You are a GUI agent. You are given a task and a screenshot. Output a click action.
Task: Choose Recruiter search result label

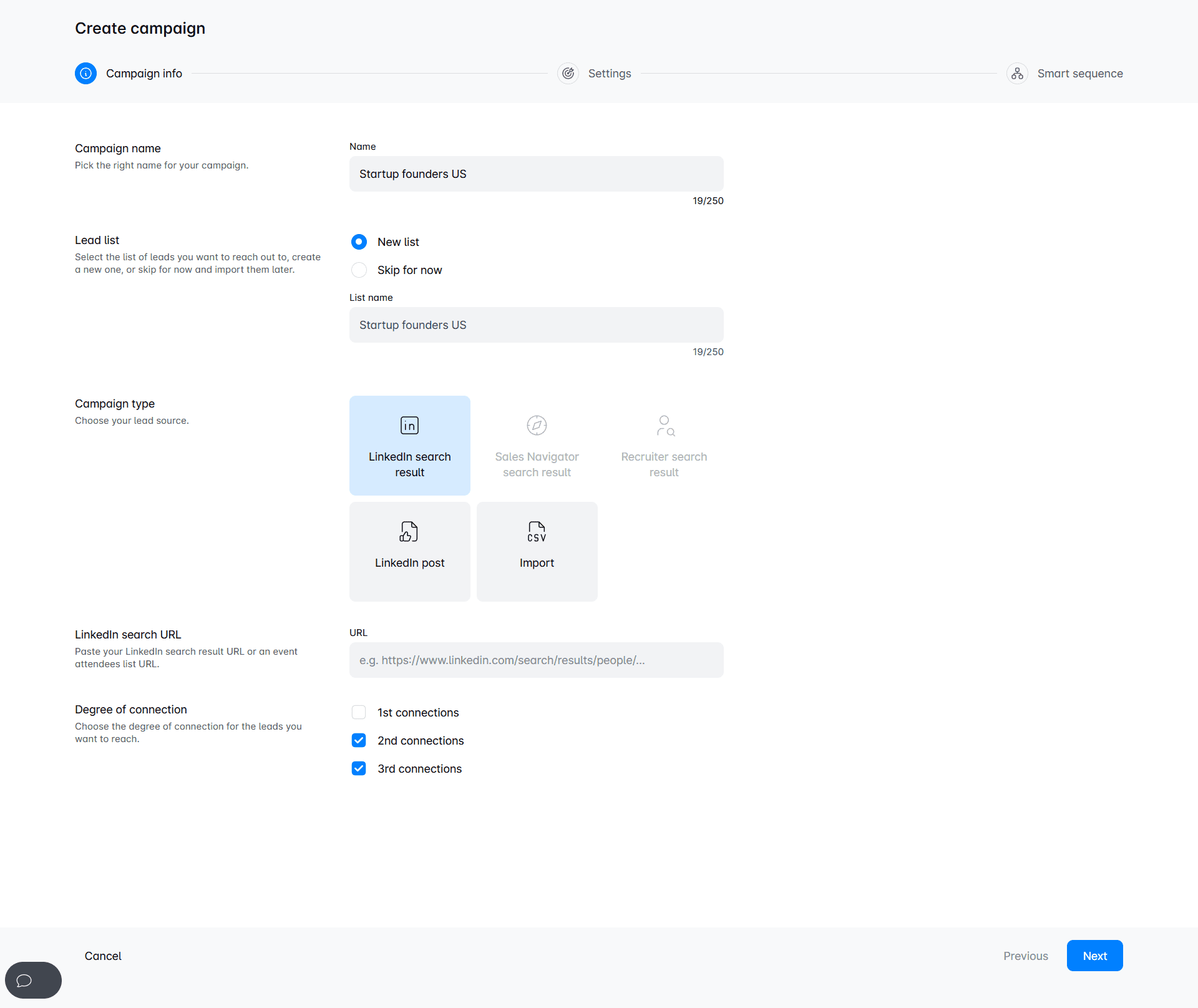pyautogui.click(x=664, y=464)
